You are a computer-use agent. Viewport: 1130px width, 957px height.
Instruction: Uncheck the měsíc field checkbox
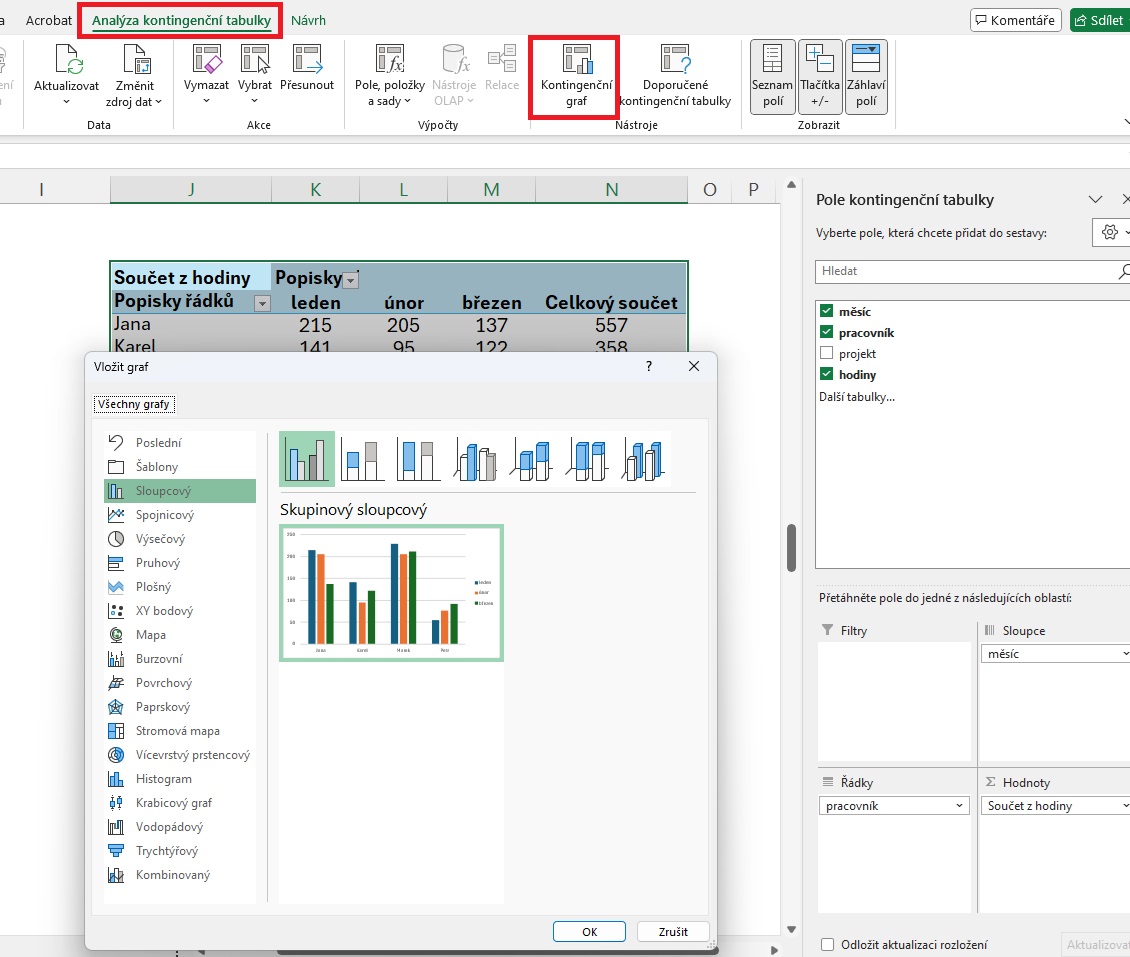pyautogui.click(x=826, y=311)
